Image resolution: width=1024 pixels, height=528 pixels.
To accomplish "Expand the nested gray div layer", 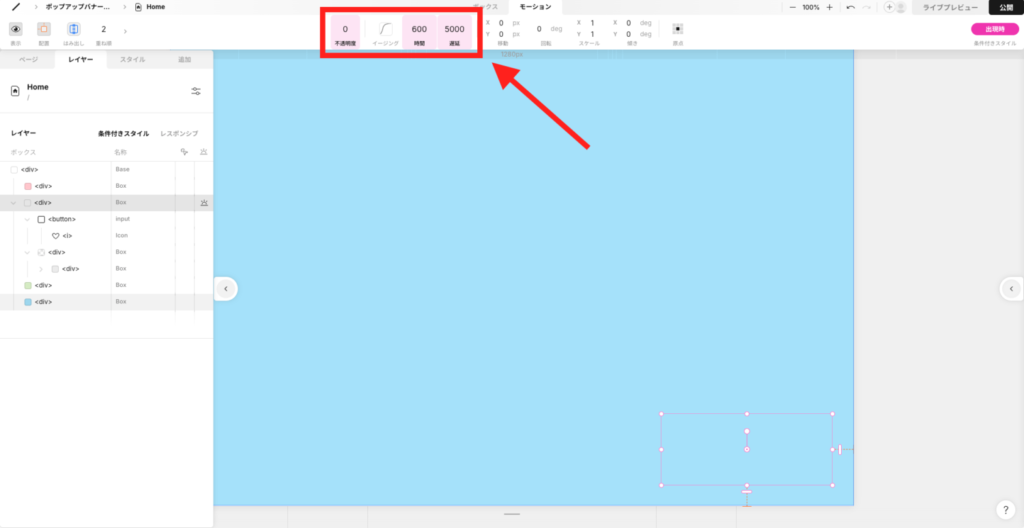I will point(40,269).
